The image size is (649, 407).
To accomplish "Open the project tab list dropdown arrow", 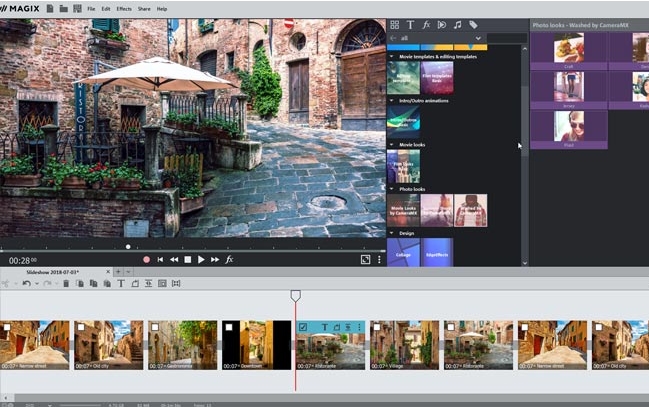I will tap(128, 272).
